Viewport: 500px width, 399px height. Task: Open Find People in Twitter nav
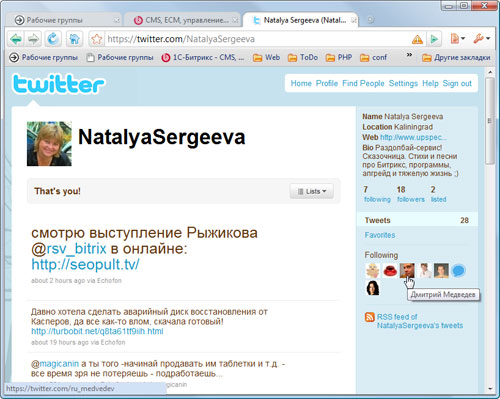pos(363,83)
